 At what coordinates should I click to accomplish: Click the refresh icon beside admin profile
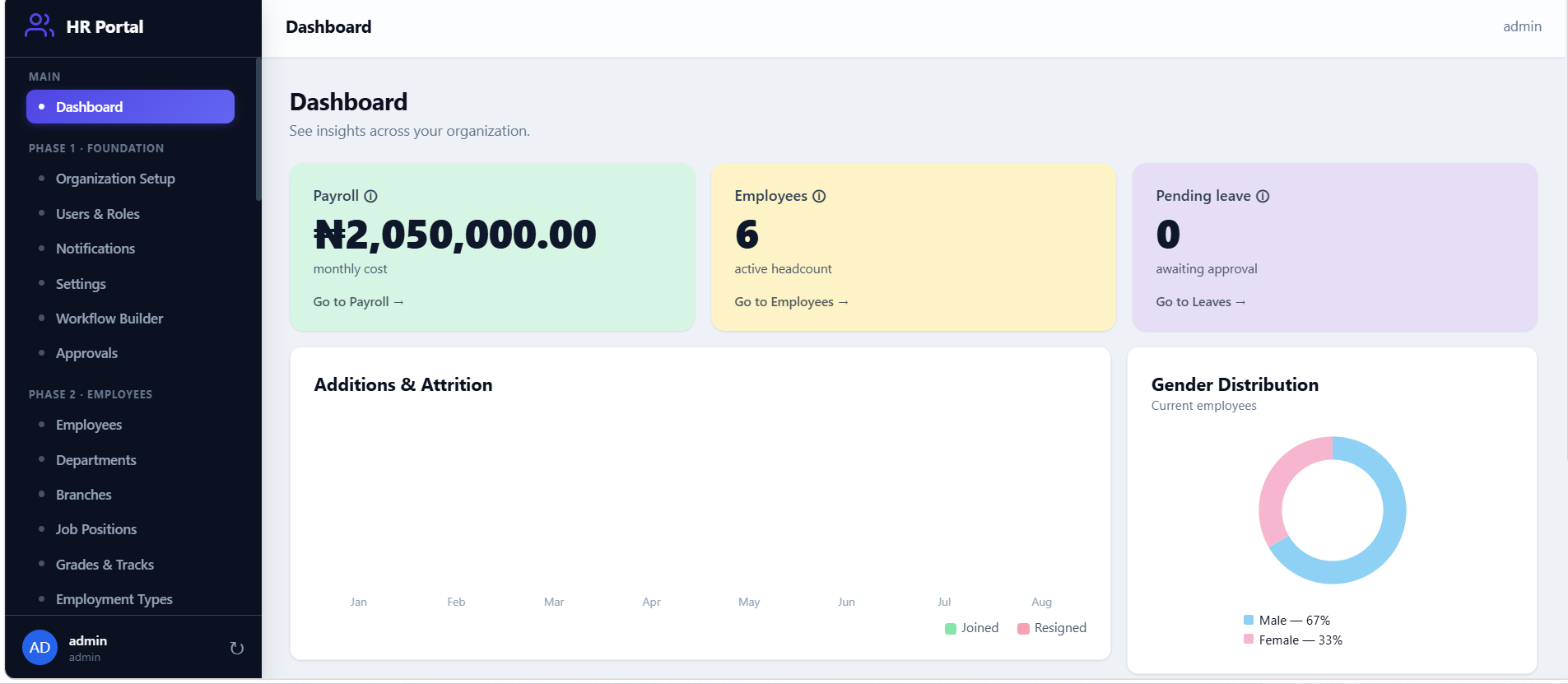tap(237, 648)
